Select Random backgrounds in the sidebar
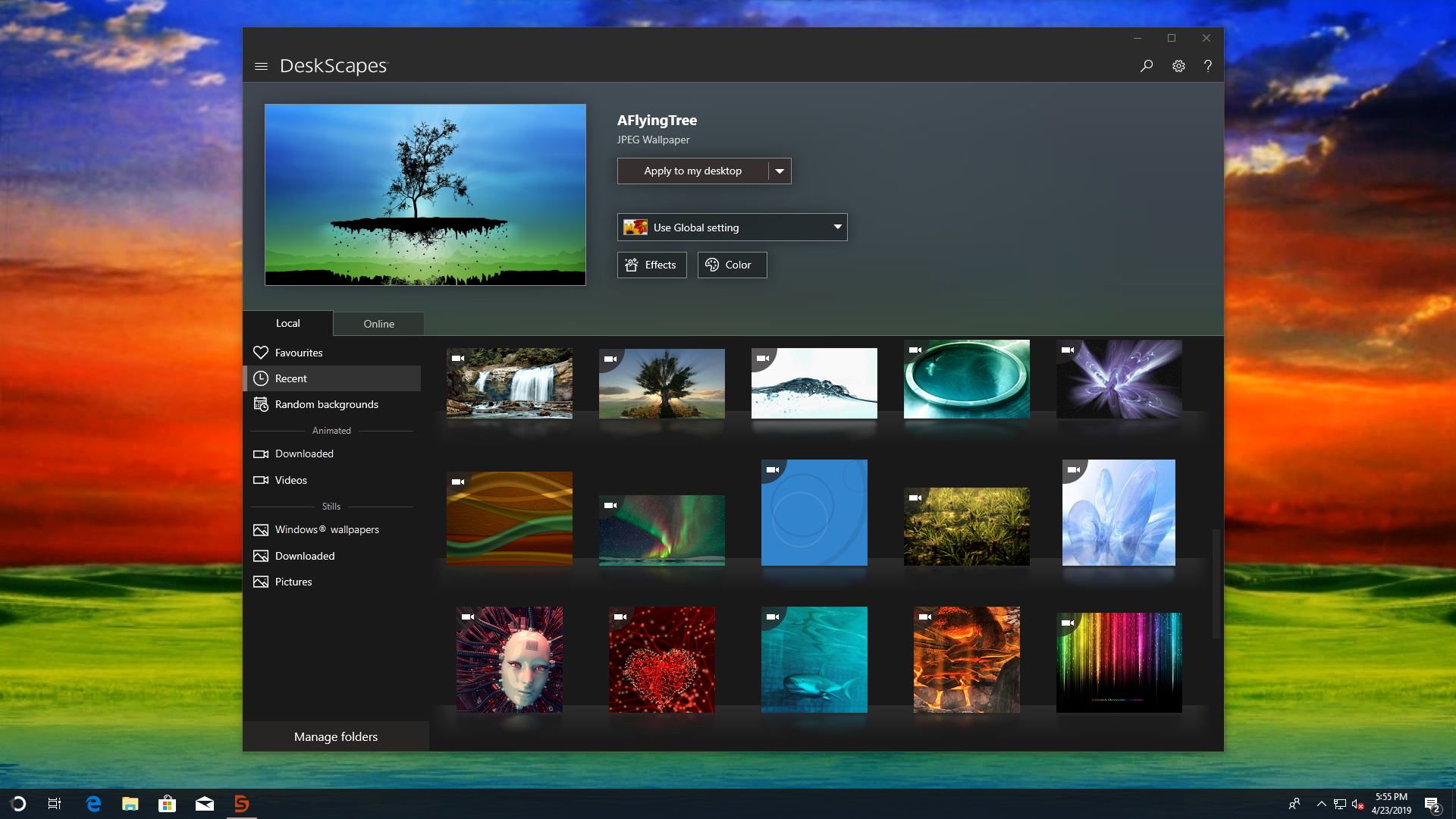 [326, 404]
